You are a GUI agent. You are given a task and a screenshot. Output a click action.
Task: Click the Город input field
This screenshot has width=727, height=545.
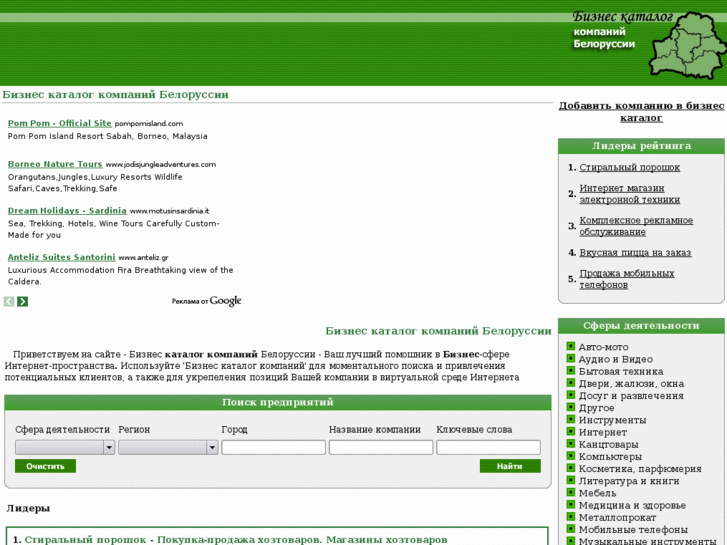[x=274, y=447]
